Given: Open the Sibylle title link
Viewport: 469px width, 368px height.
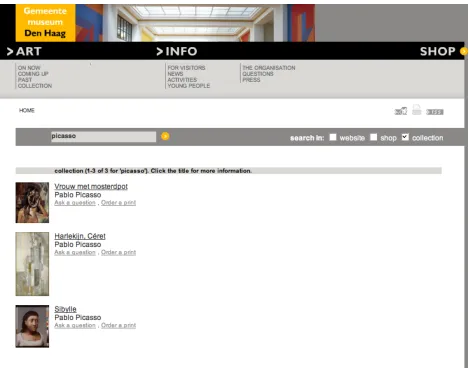Looking at the screenshot, I should tap(65, 309).
